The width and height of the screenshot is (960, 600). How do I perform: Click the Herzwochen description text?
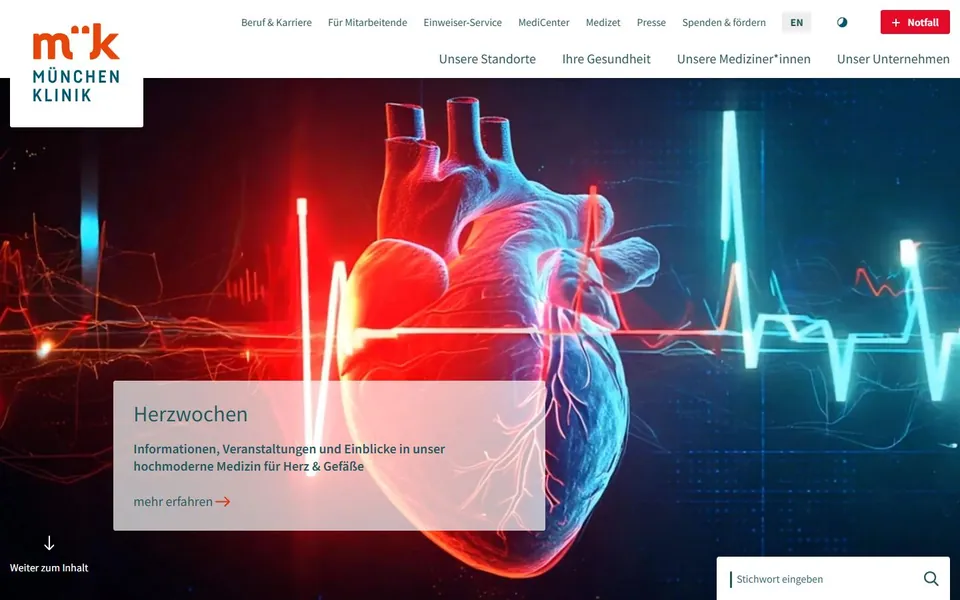[289, 457]
